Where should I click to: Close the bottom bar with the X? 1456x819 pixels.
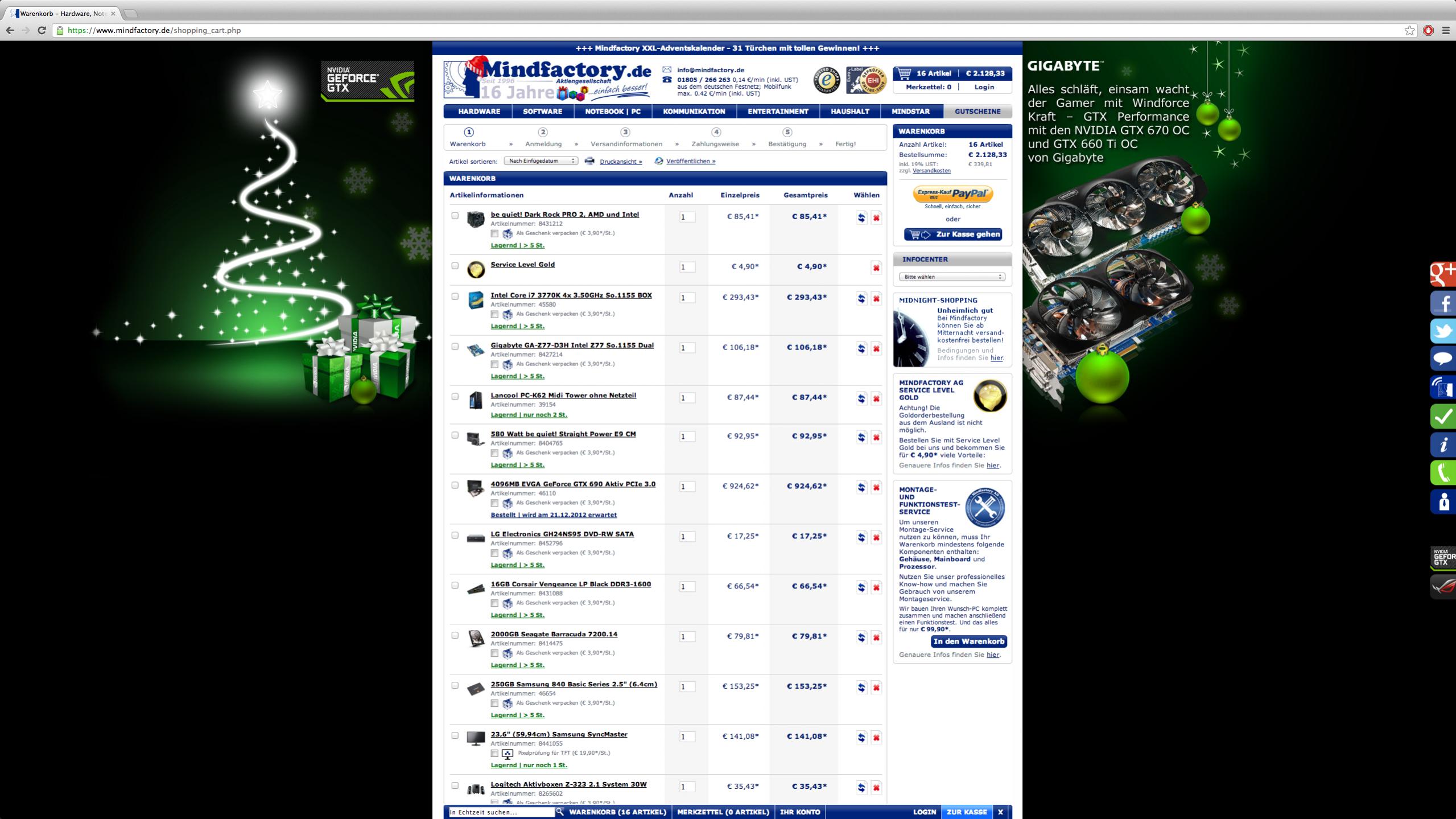point(1000,812)
